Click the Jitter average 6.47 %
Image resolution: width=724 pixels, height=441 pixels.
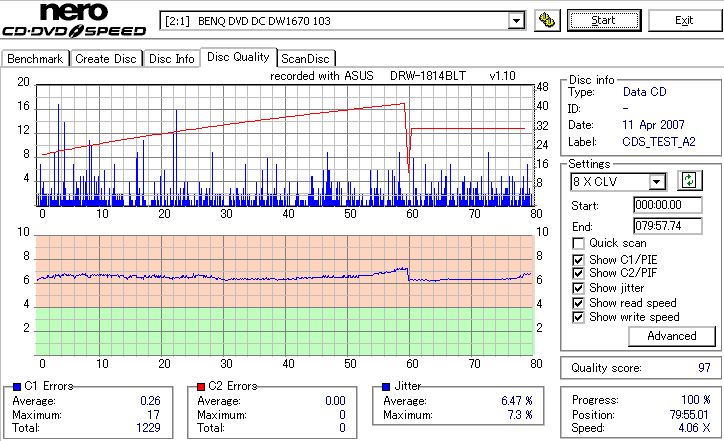(x=517, y=401)
